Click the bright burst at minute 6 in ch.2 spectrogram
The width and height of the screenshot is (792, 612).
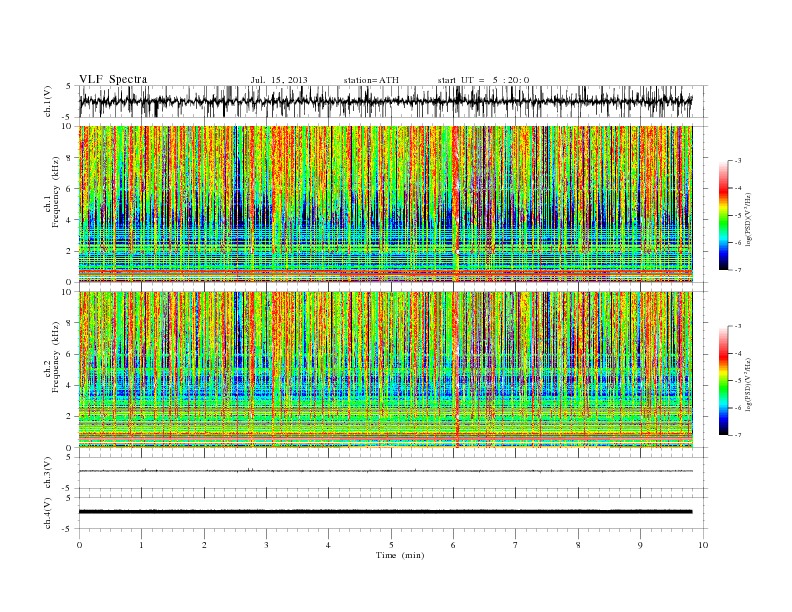(456, 370)
